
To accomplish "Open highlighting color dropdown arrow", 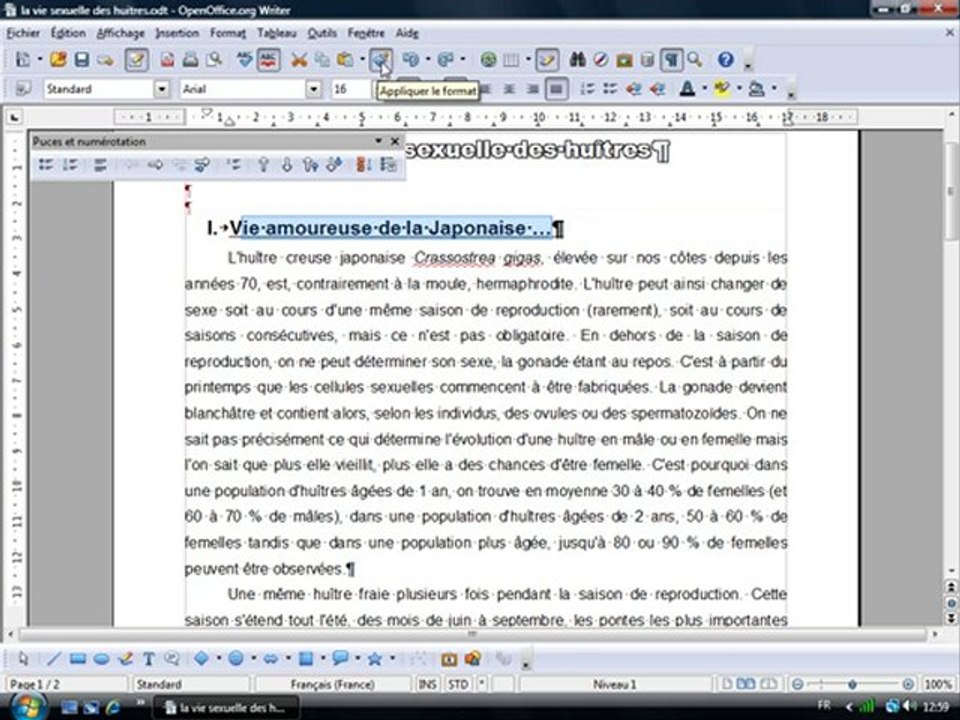I will click(x=739, y=89).
